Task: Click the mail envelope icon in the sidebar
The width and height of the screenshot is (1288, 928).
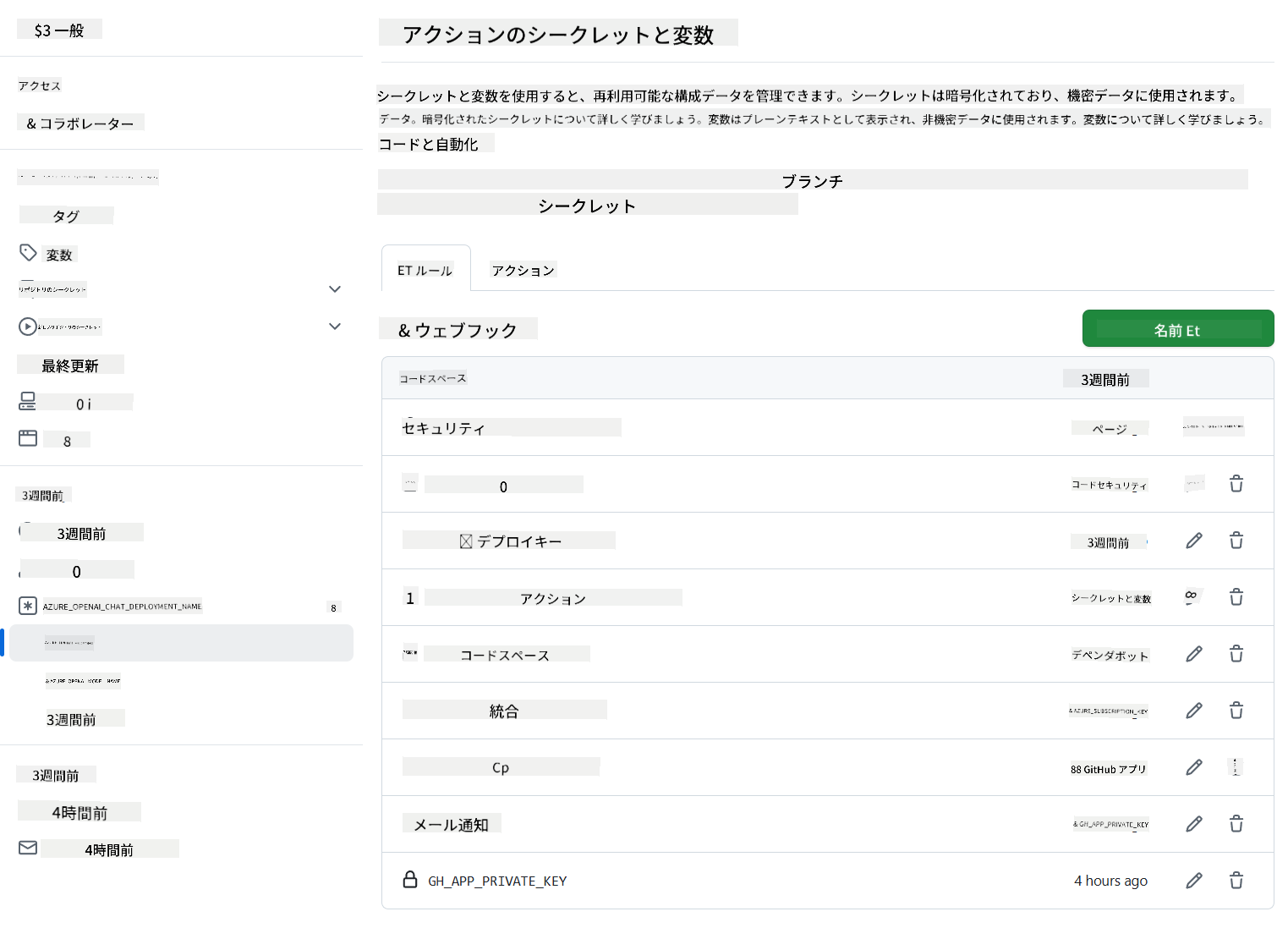Action: [x=28, y=848]
